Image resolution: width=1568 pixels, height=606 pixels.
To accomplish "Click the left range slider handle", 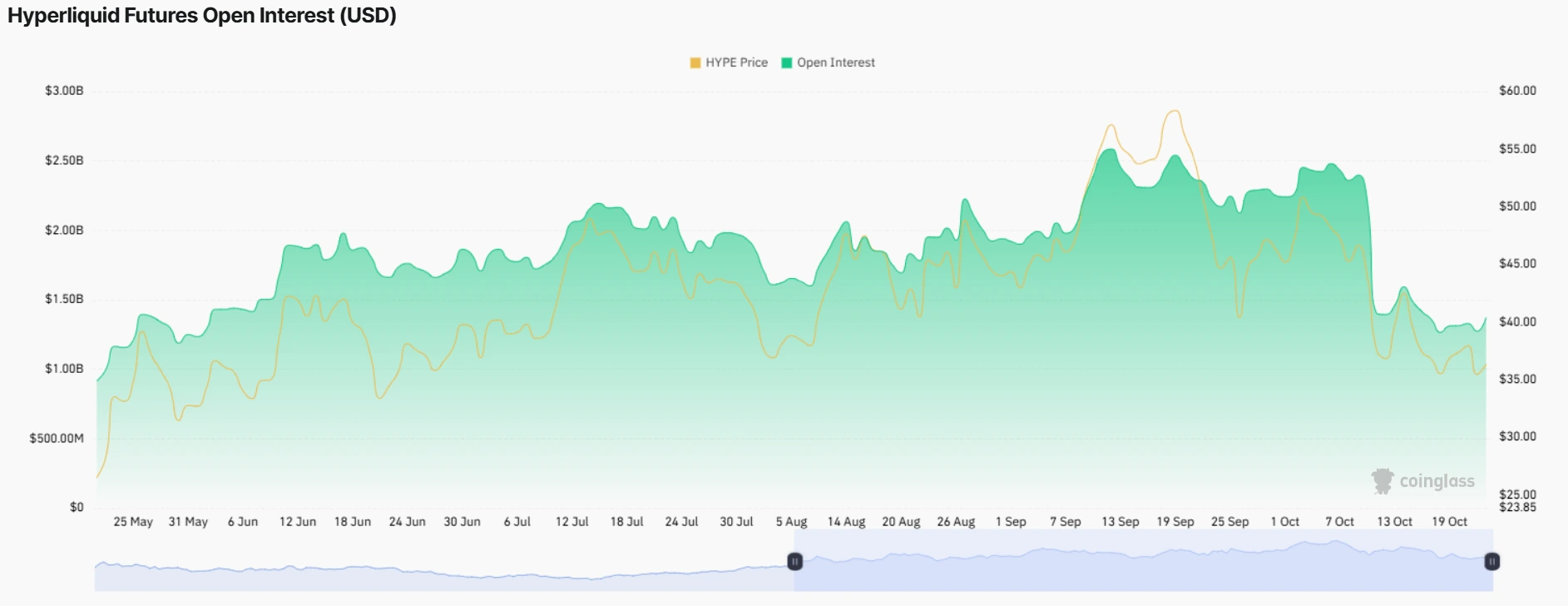I will (x=795, y=562).
